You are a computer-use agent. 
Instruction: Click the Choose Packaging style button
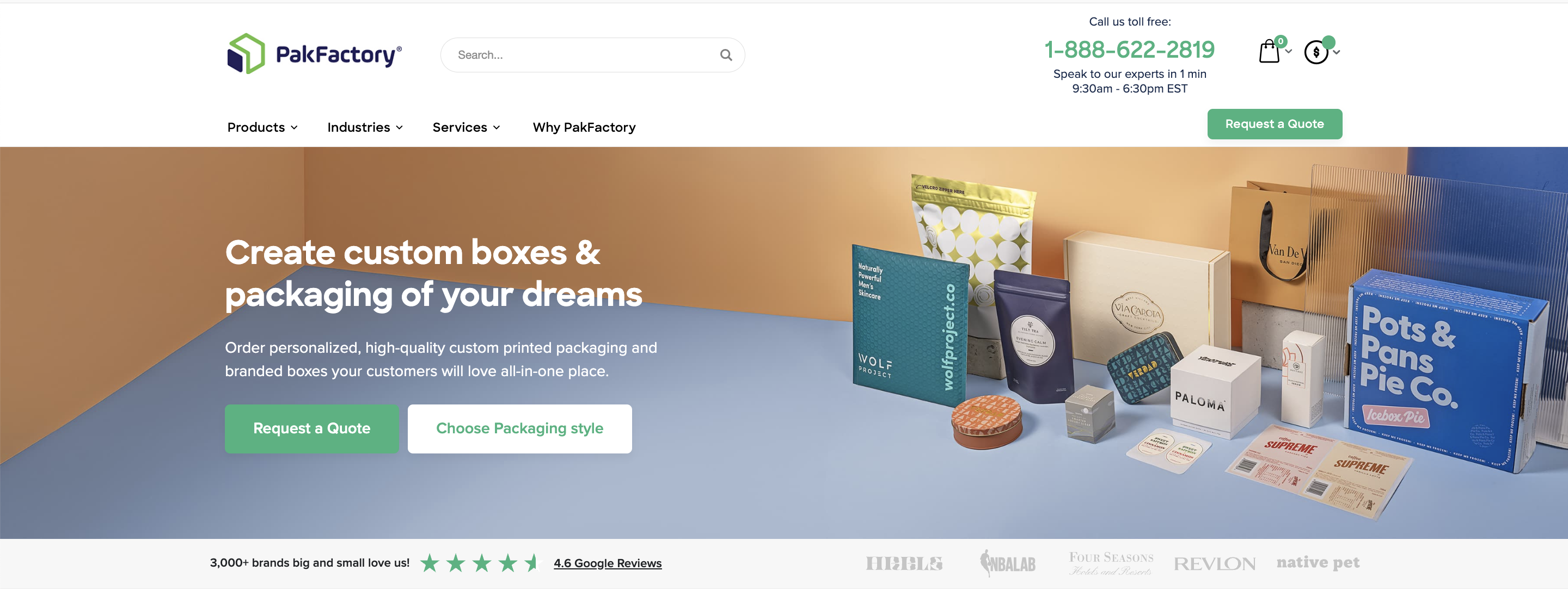tap(519, 428)
